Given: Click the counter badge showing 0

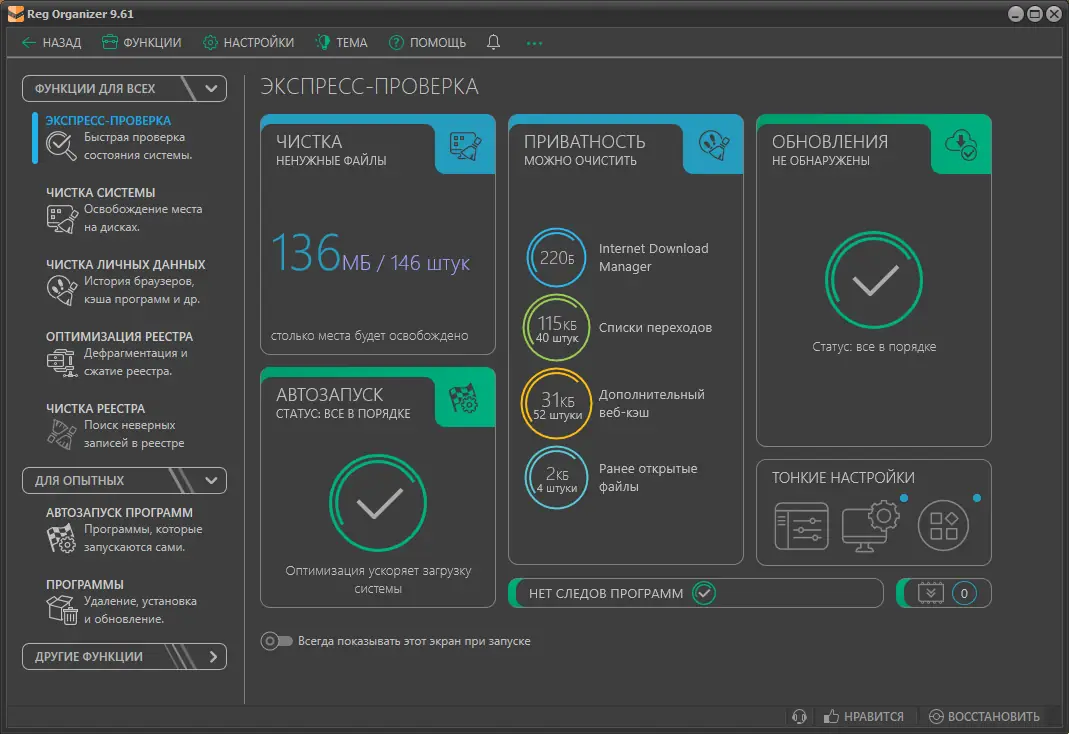Looking at the screenshot, I should coord(964,593).
